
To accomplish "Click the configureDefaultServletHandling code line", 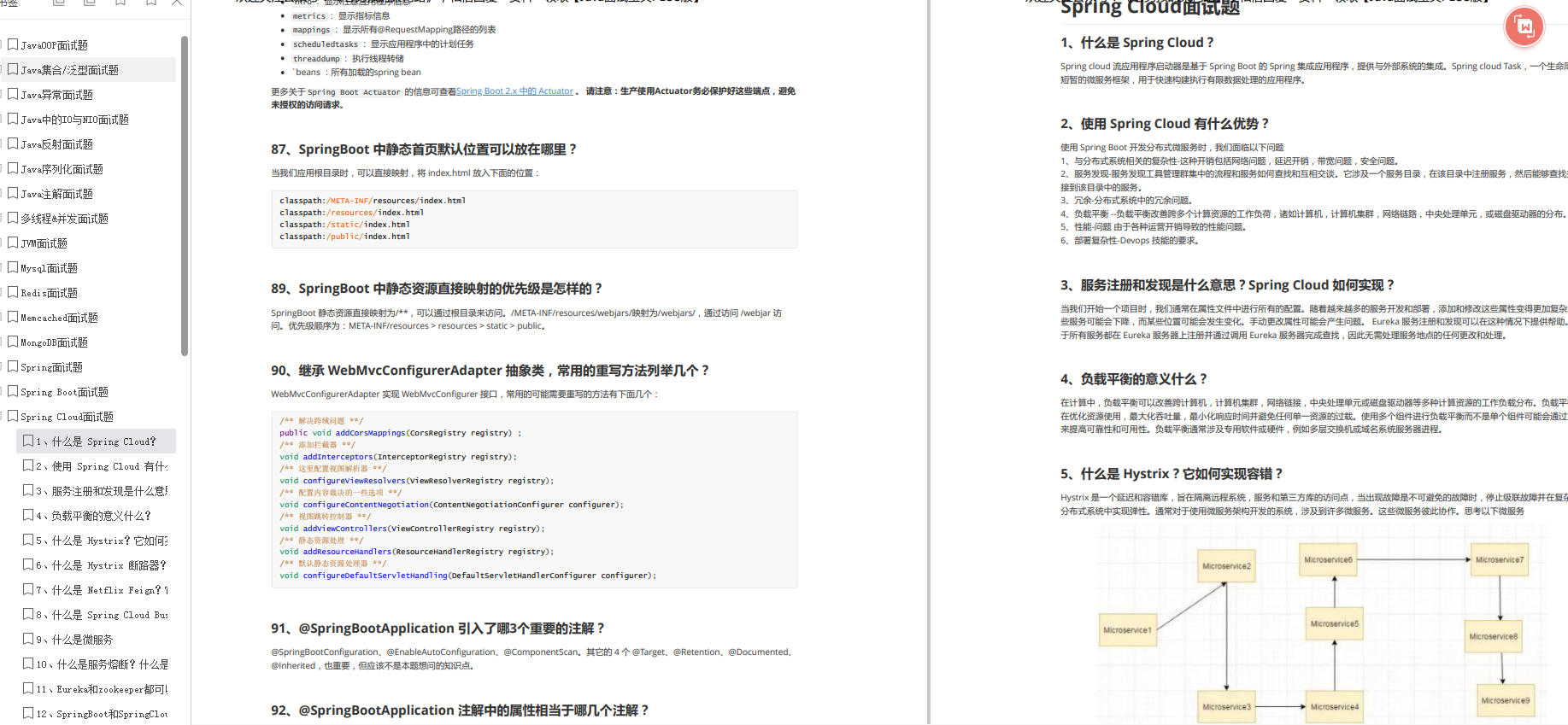I will point(467,576).
